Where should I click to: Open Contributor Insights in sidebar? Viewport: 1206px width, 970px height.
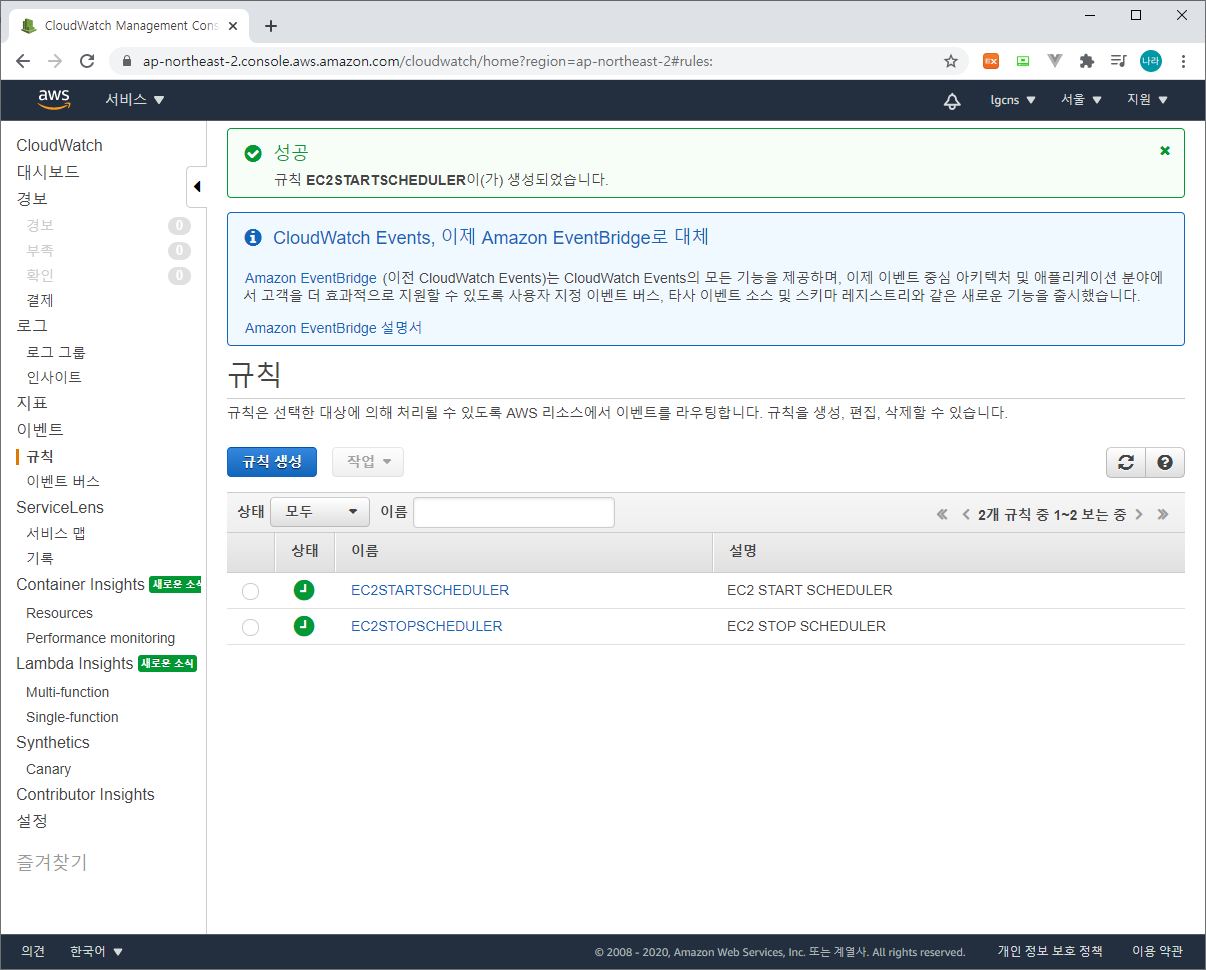(x=85, y=795)
